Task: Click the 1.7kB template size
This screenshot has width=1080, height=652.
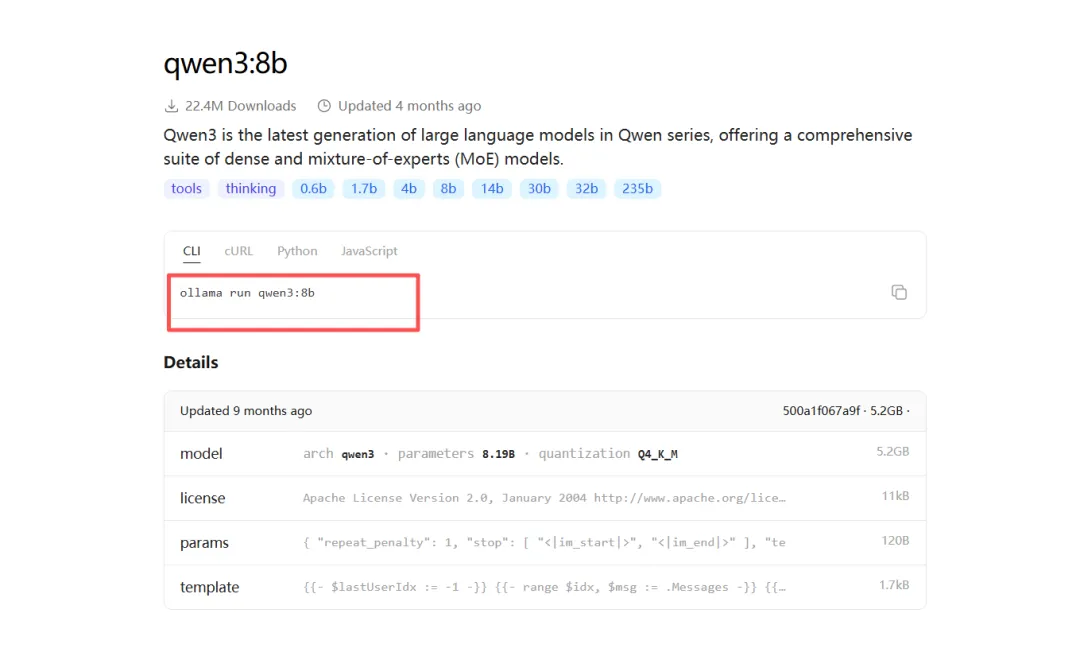Action: 894,585
